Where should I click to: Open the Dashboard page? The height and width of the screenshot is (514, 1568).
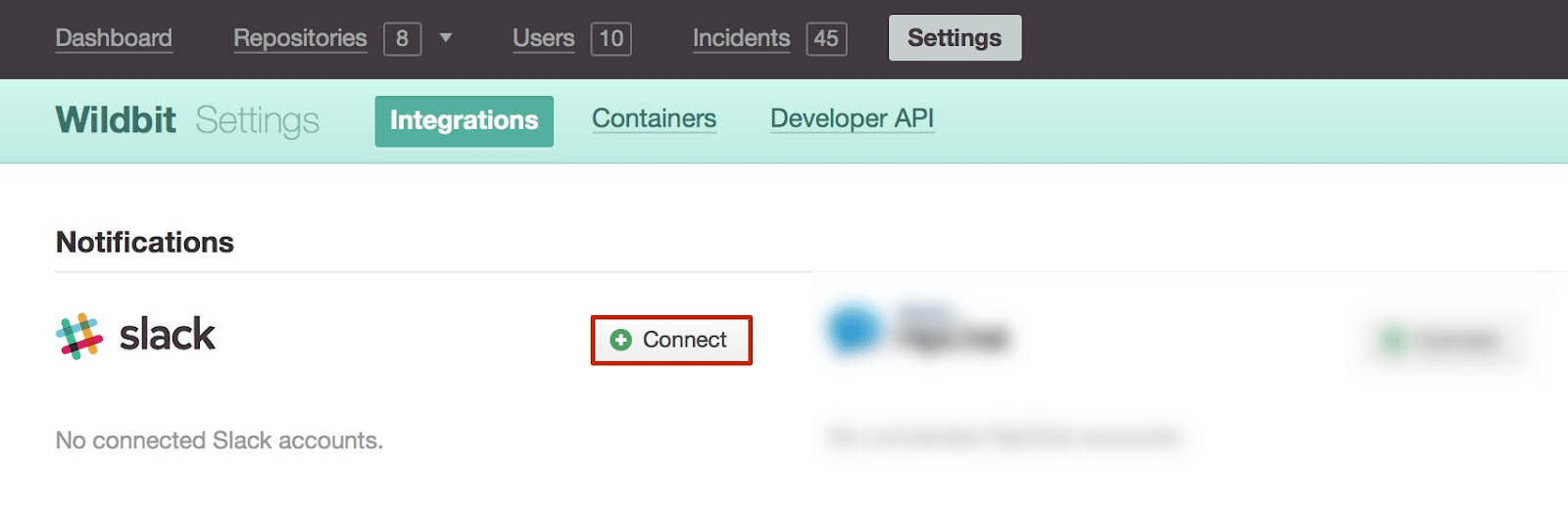[114, 38]
